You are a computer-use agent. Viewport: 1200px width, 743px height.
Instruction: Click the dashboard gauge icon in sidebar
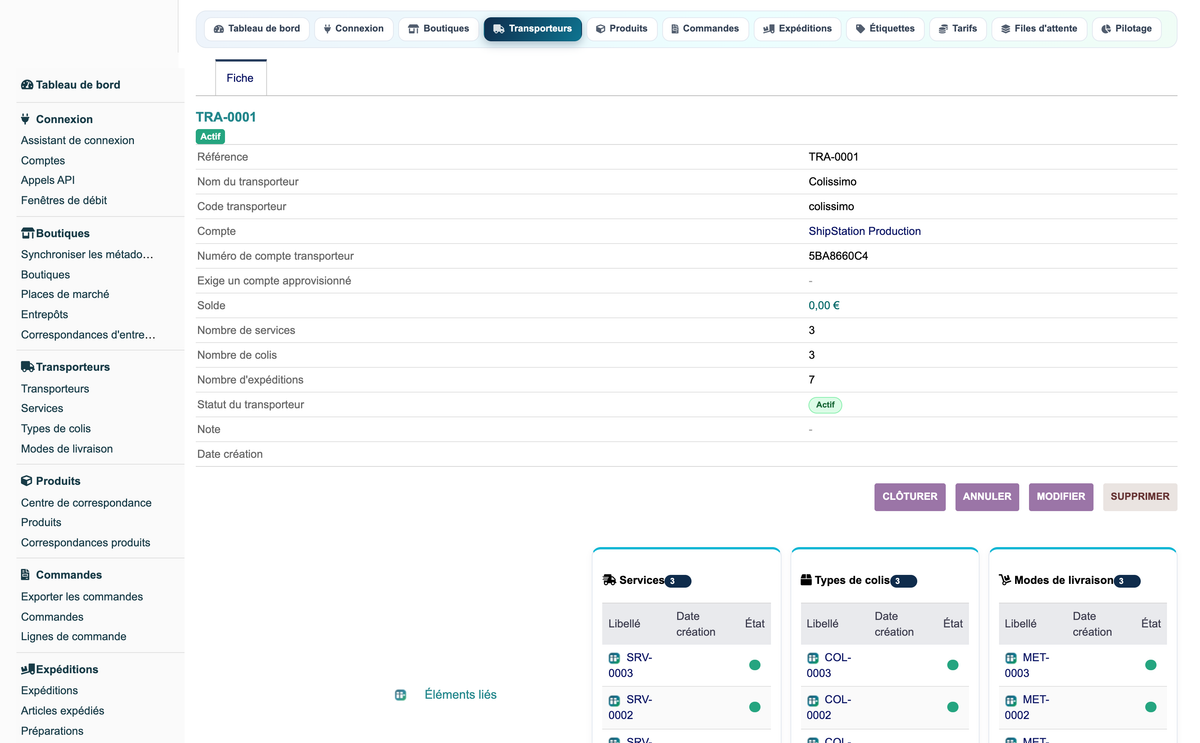27,85
